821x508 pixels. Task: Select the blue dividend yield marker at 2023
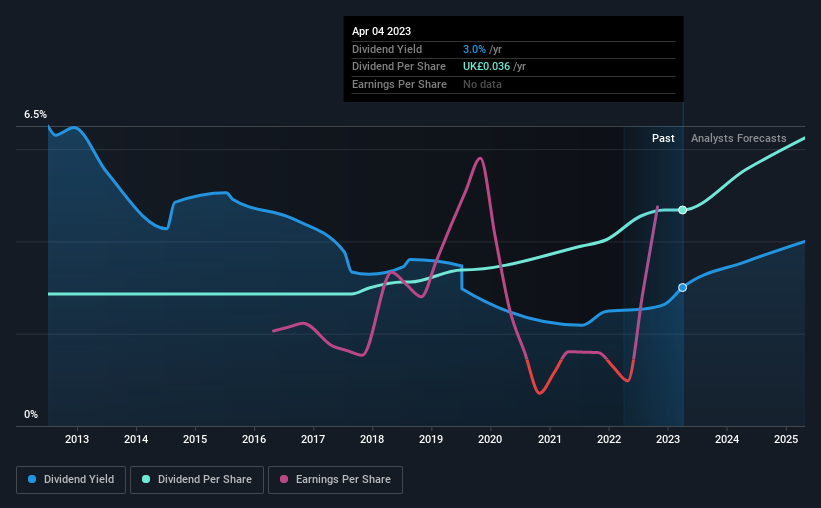pyautogui.click(x=682, y=288)
